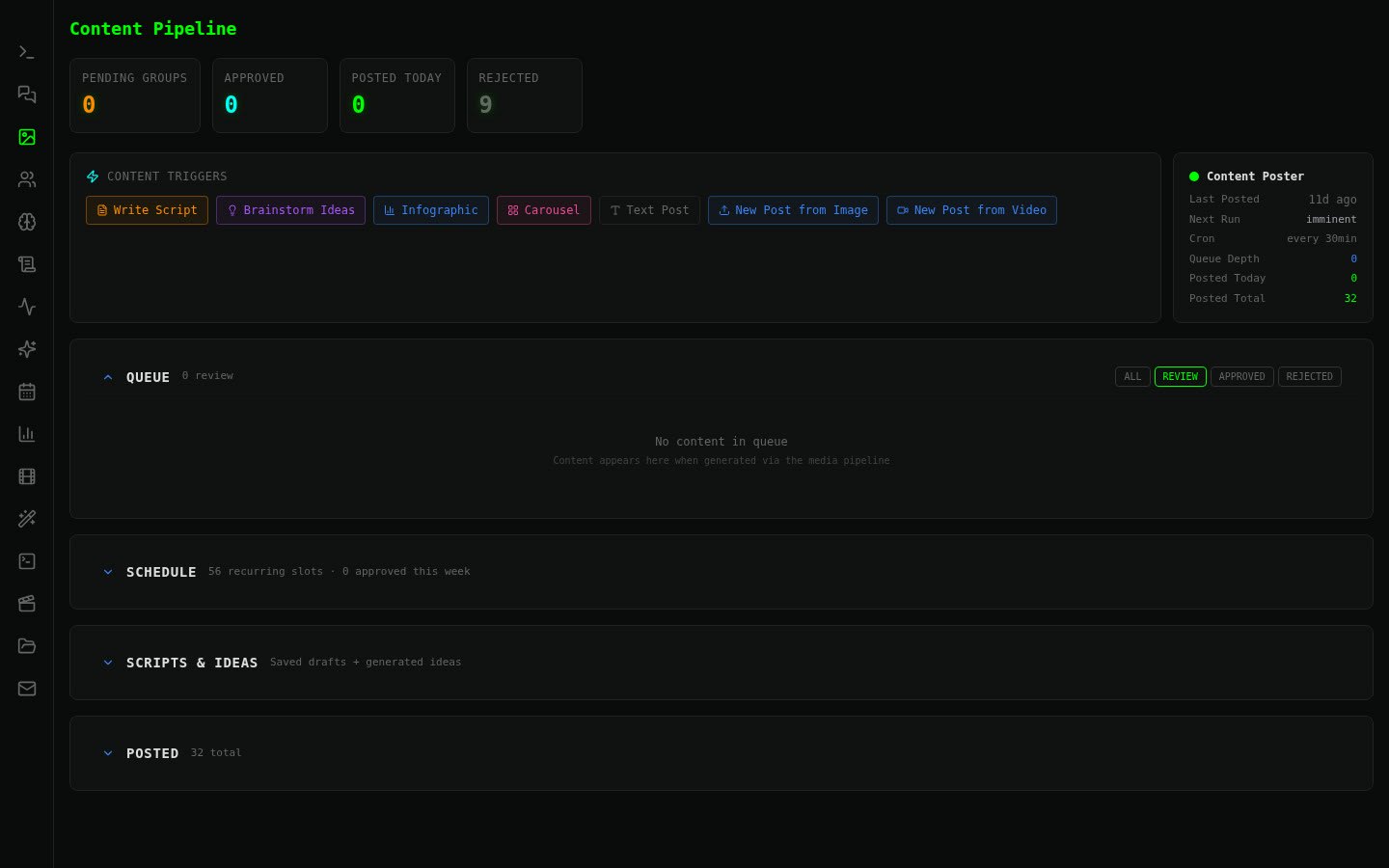Create a Text Post

[649, 210]
